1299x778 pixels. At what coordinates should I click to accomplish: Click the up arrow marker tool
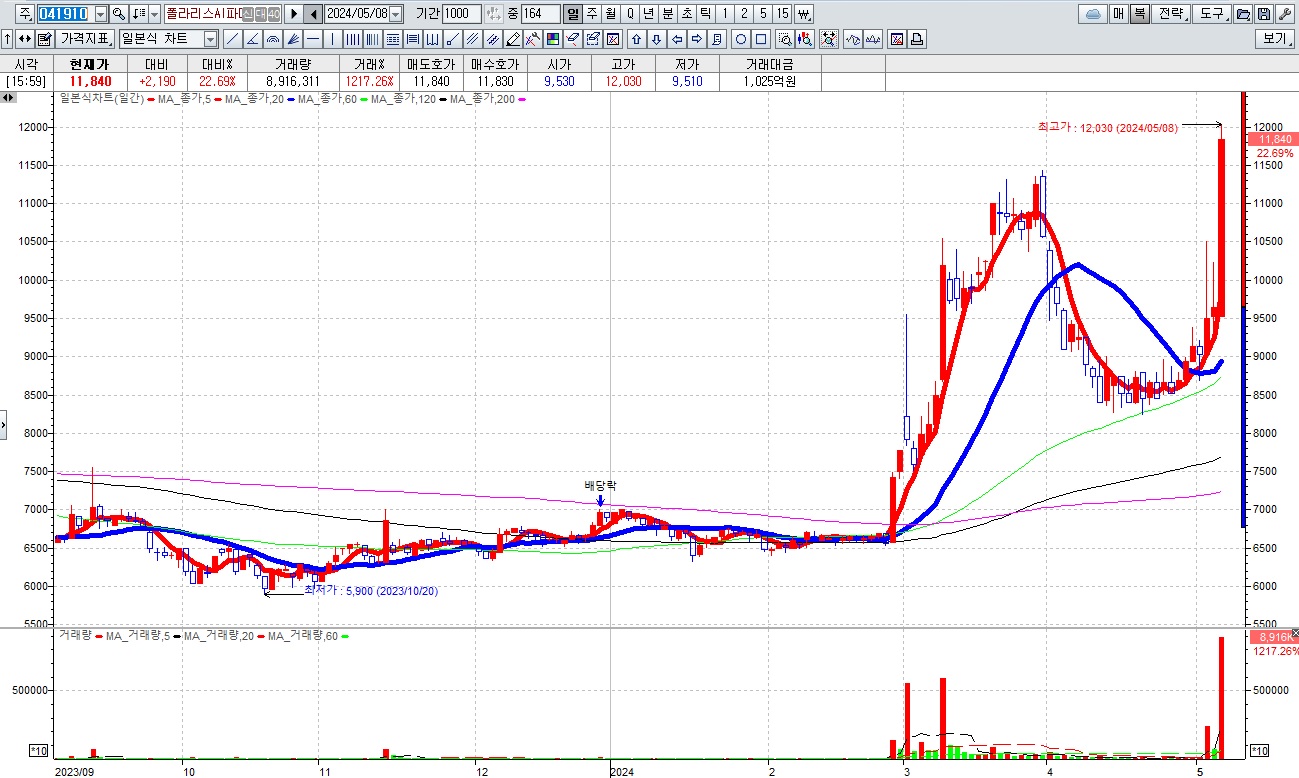coord(636,39)
